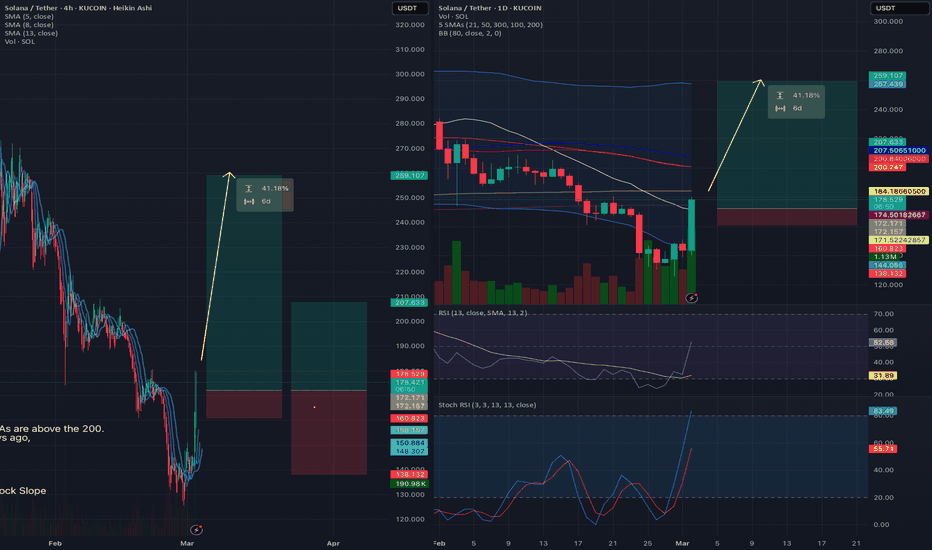This screenshot has width=932, height=550.
Task: Click the 25 date on the 1D time axis
Action: click(647, 543)
